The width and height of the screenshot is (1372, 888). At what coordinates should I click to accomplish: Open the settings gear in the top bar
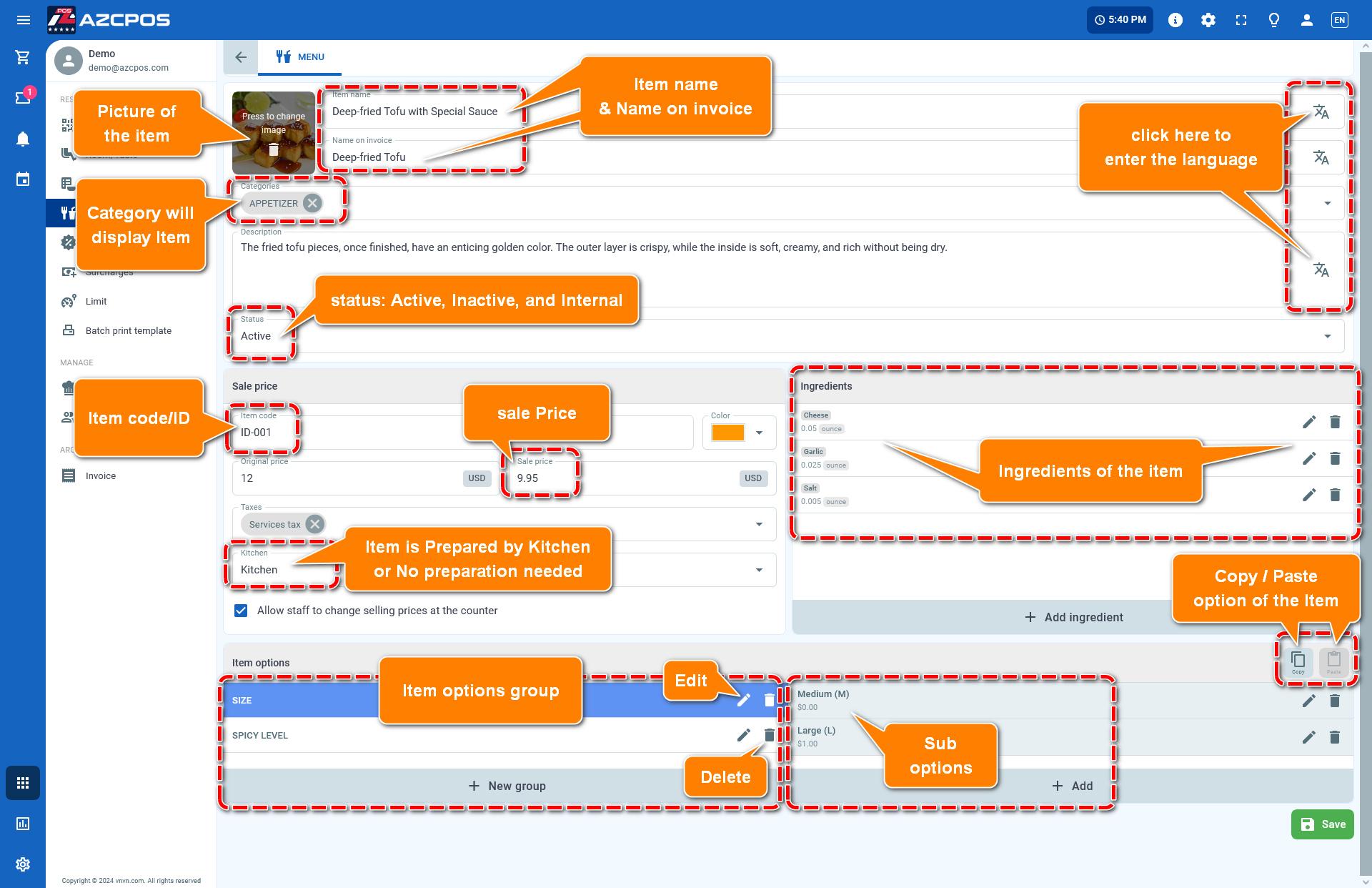coord(1208,20)
